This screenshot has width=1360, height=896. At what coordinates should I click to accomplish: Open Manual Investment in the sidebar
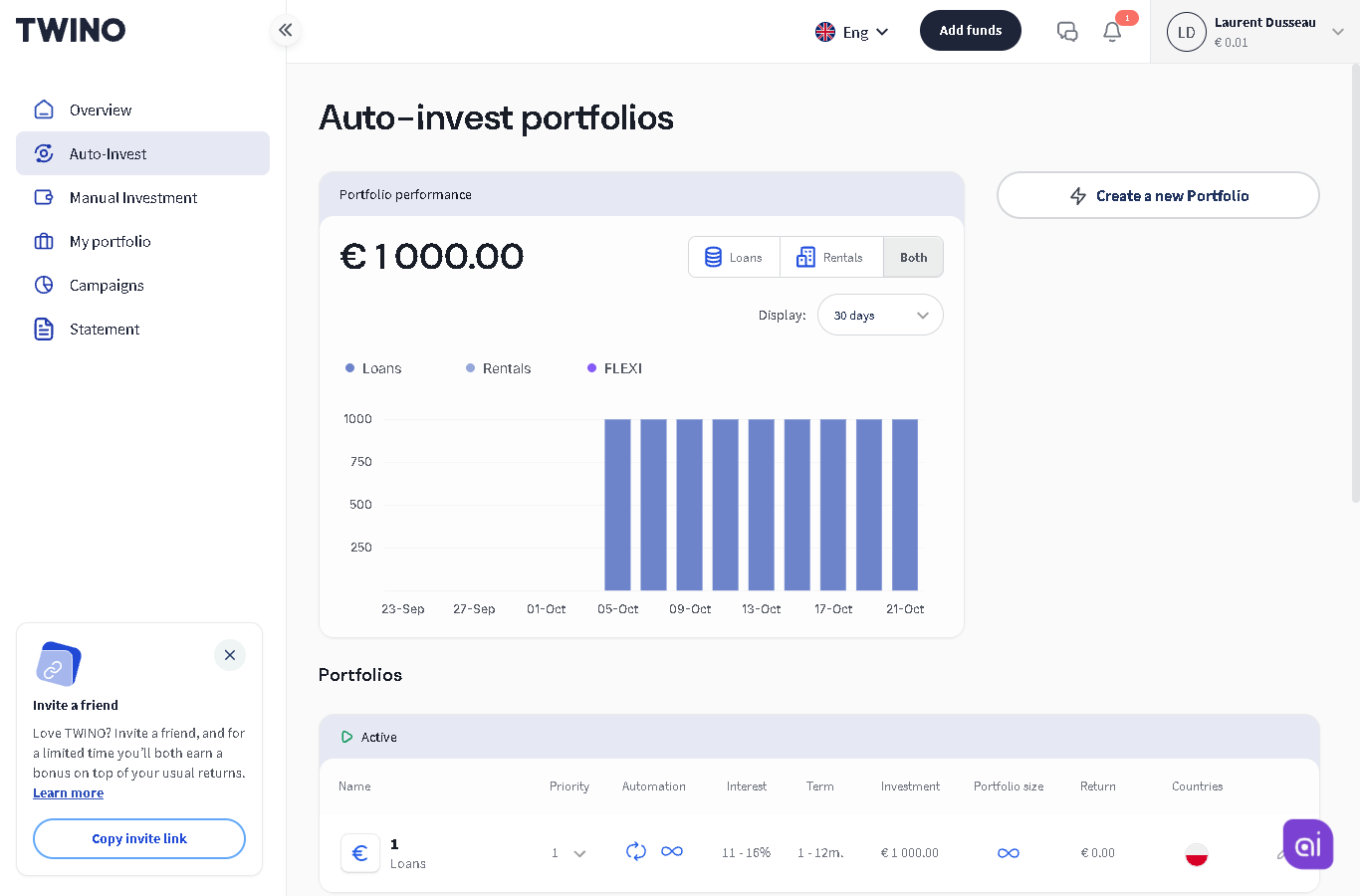(x=142, y=197)
